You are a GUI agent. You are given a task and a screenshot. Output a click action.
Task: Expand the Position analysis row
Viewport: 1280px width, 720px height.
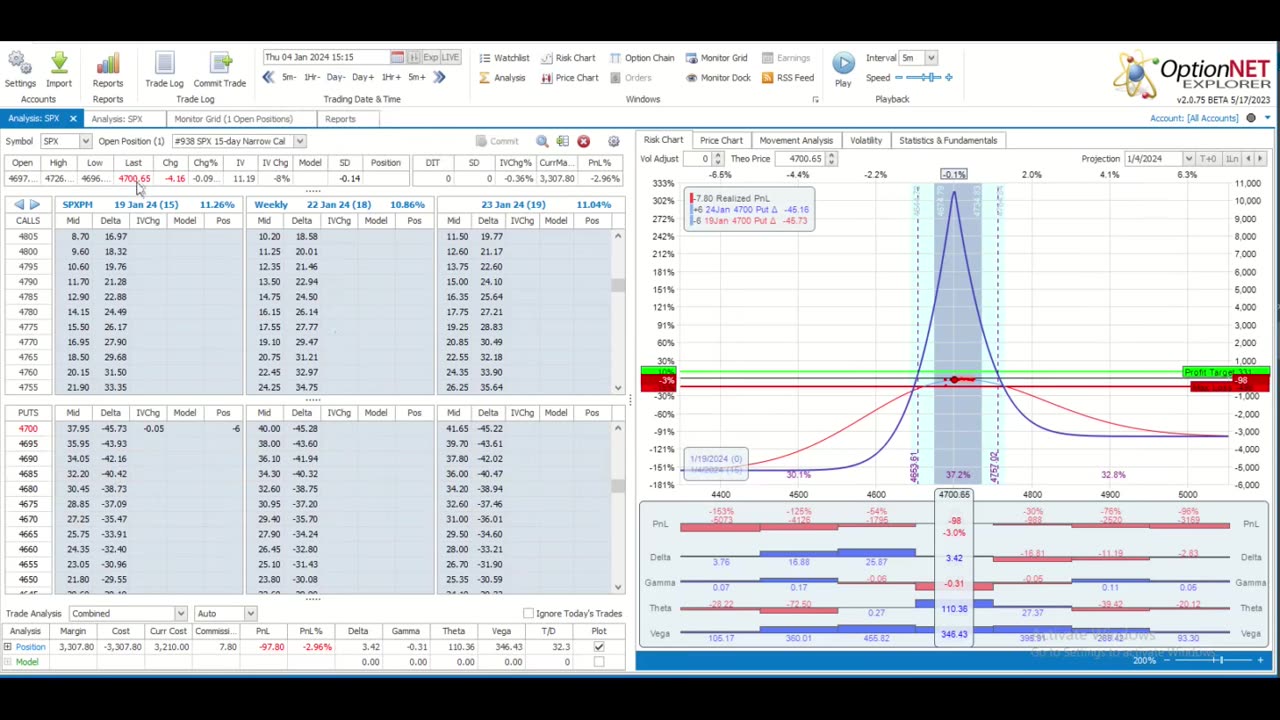[7, 647]
